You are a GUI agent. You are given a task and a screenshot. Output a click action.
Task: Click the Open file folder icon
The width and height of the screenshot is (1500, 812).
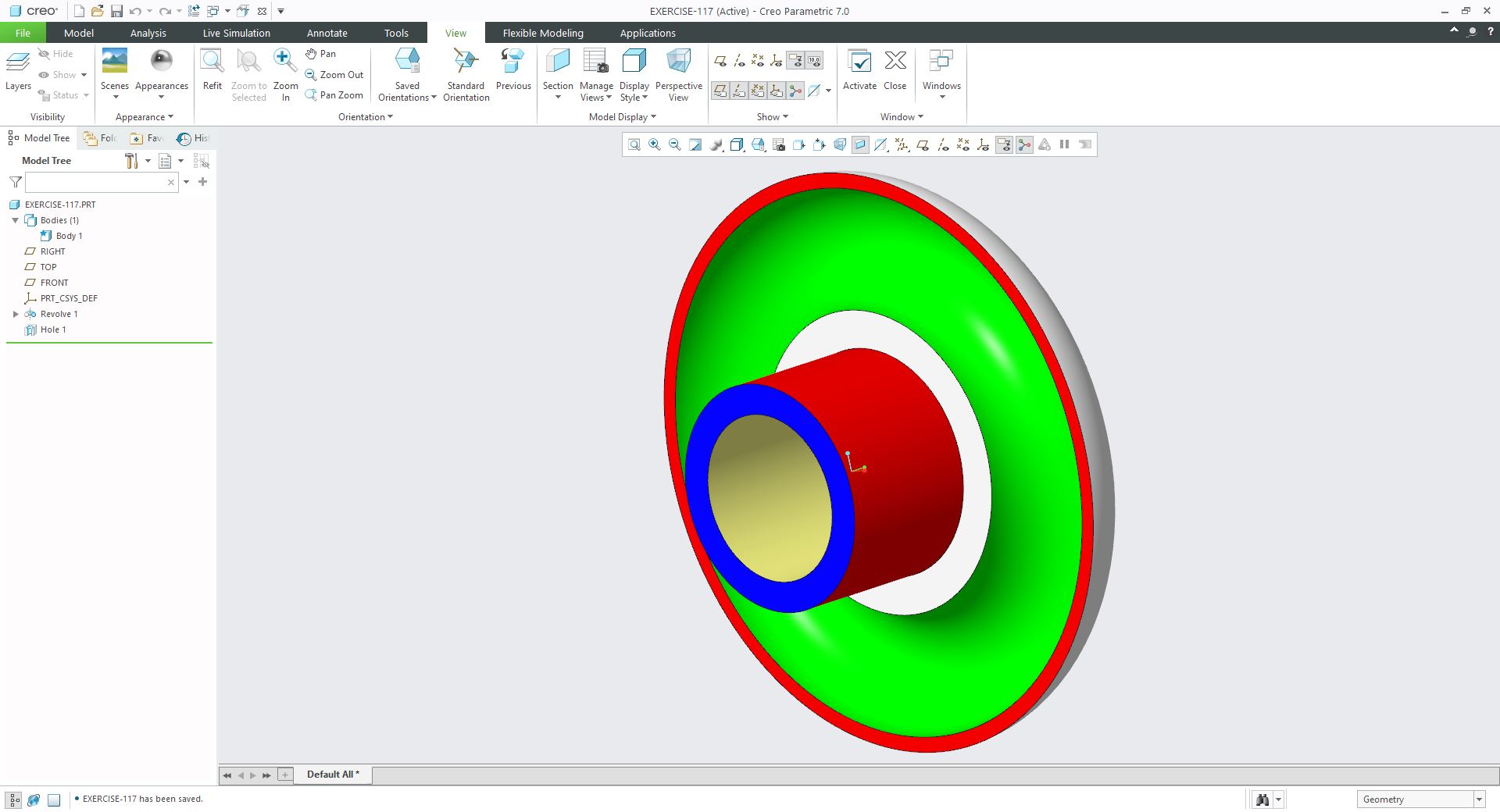(98, 11)
